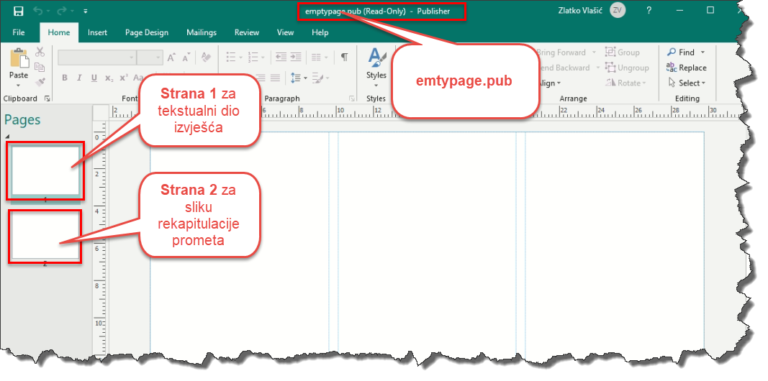Image resolution: width=768 pixels, height=381 pixels.
Task: Open the File backstage menu
Action: (x=19, y=33)
